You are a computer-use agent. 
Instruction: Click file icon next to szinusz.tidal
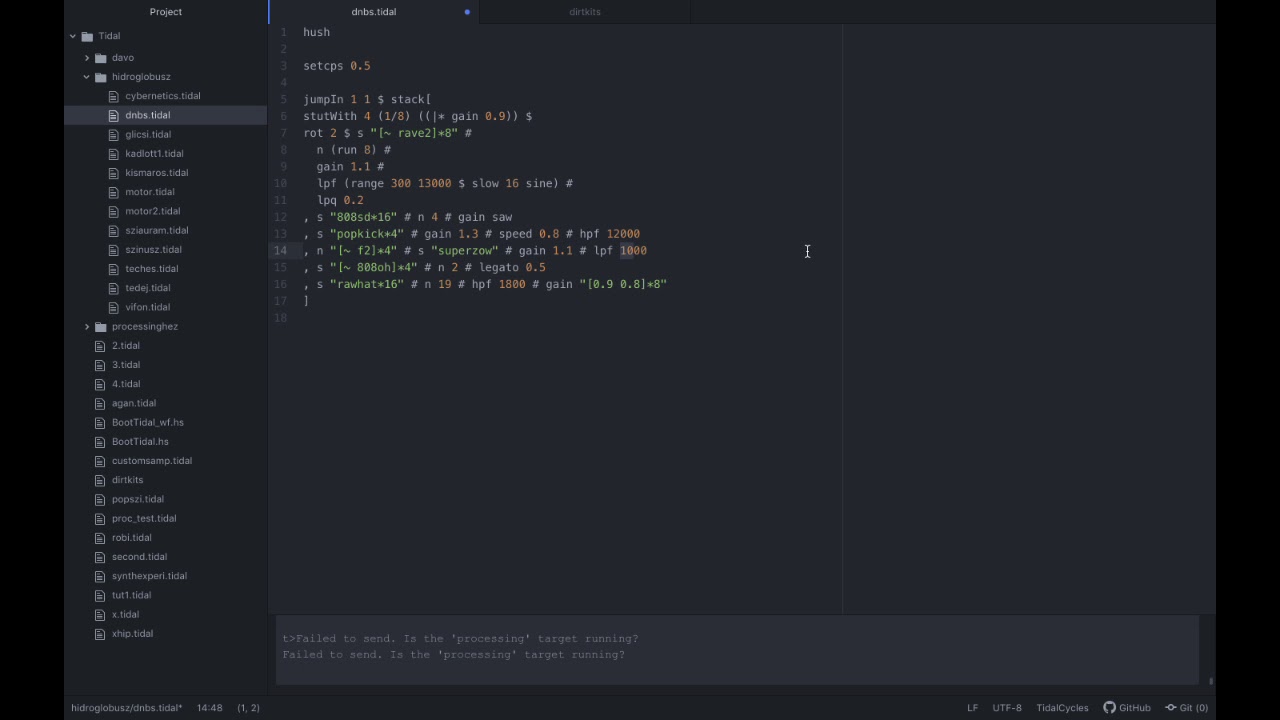pyautogui.click(x=113, y=250)
